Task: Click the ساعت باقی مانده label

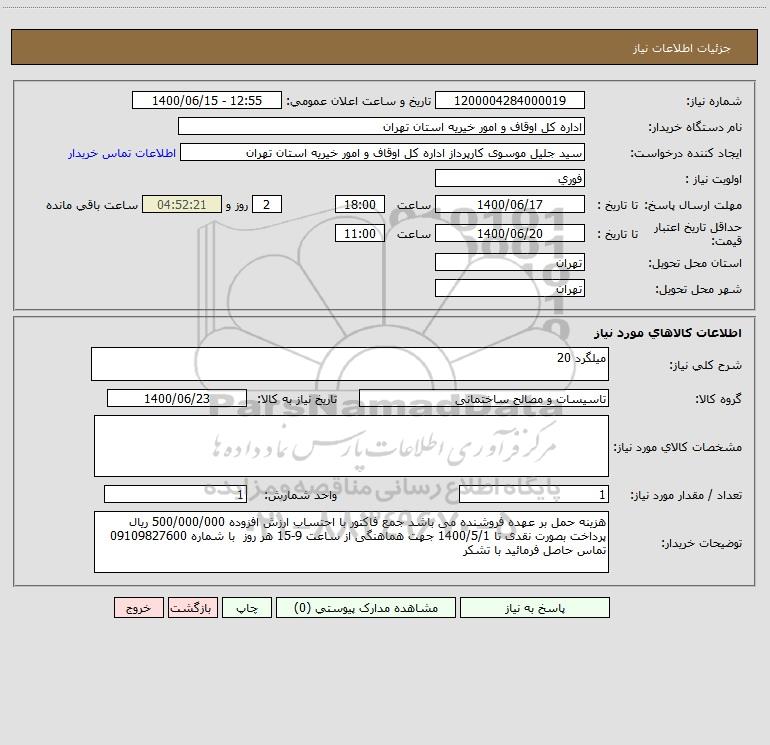Action: pos(92,205)
